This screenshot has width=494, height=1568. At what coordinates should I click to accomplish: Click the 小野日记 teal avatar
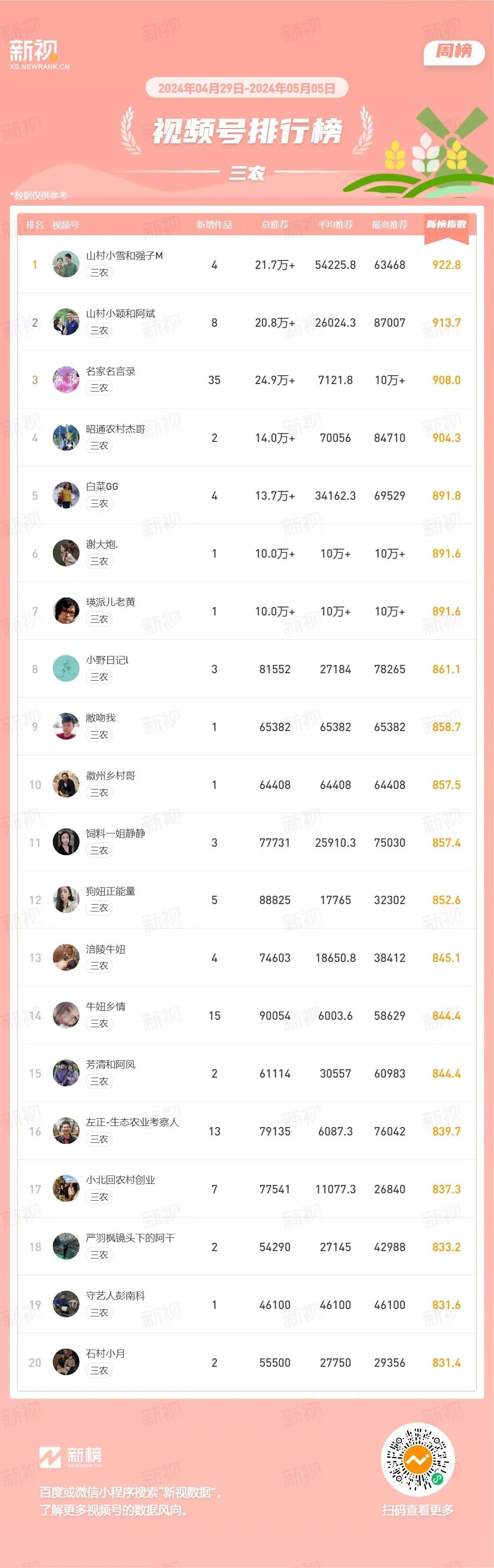66,668
